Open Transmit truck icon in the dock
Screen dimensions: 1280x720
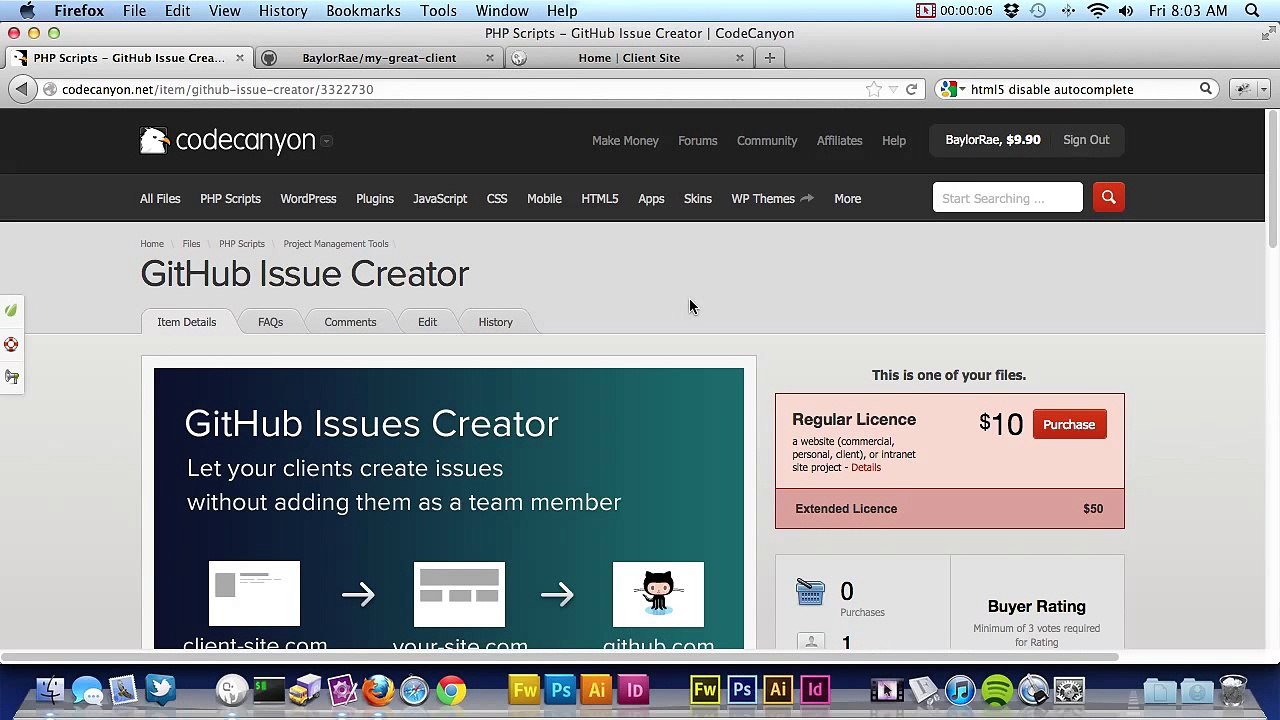tap(305, 690)
